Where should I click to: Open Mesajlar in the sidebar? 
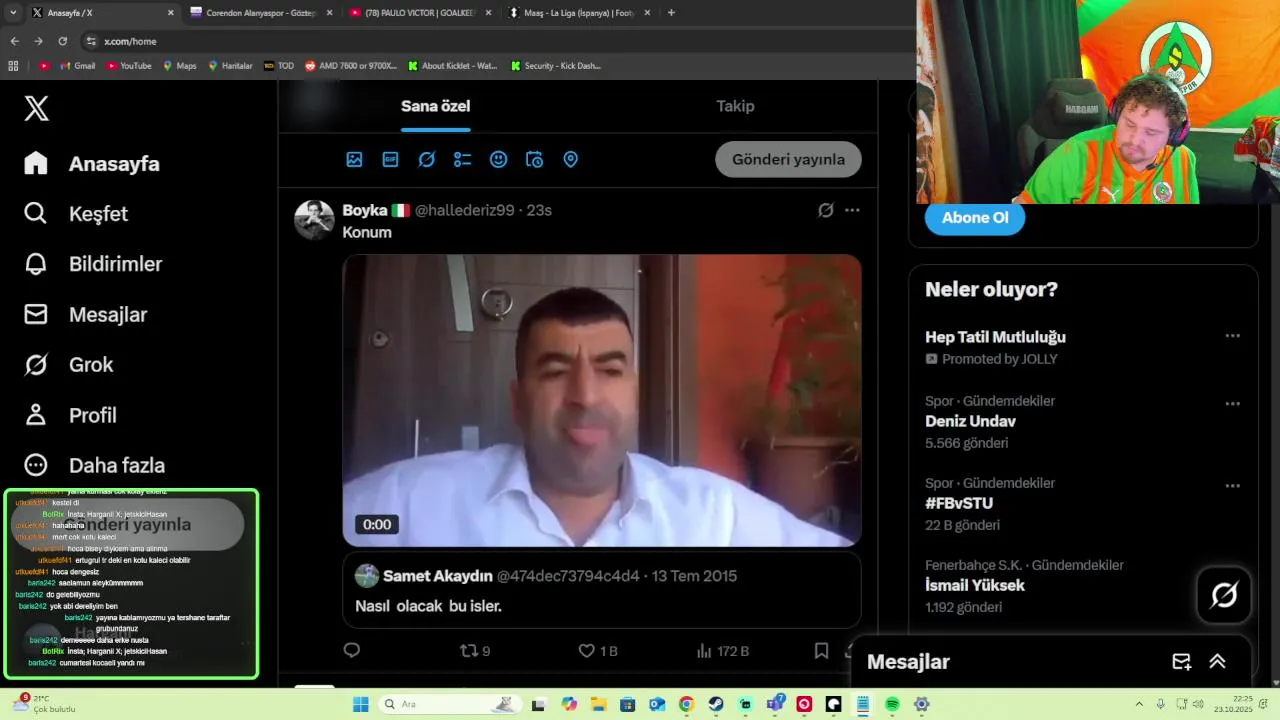pos(85,314)
